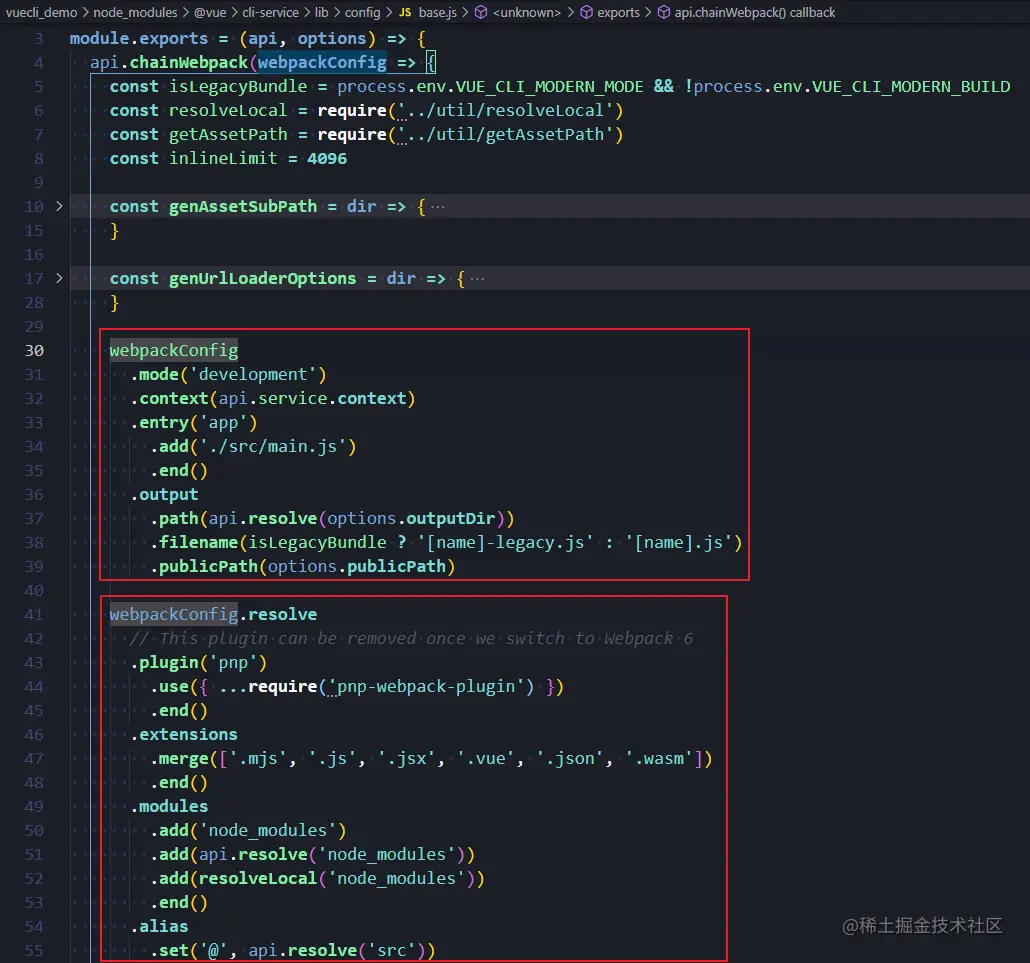Click '.alias' on line 54
The image size is (1030, 963).
click(160, 927)
